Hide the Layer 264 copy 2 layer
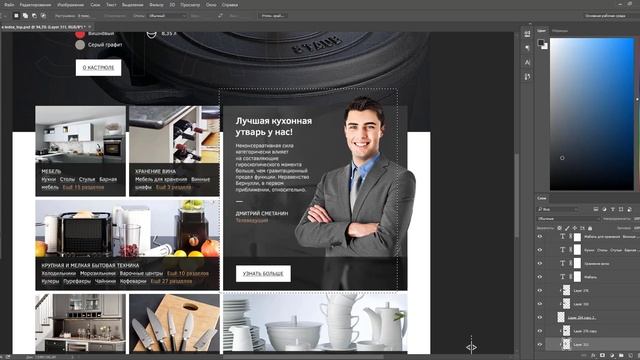 pyautogui.click(x=540, y=317)
